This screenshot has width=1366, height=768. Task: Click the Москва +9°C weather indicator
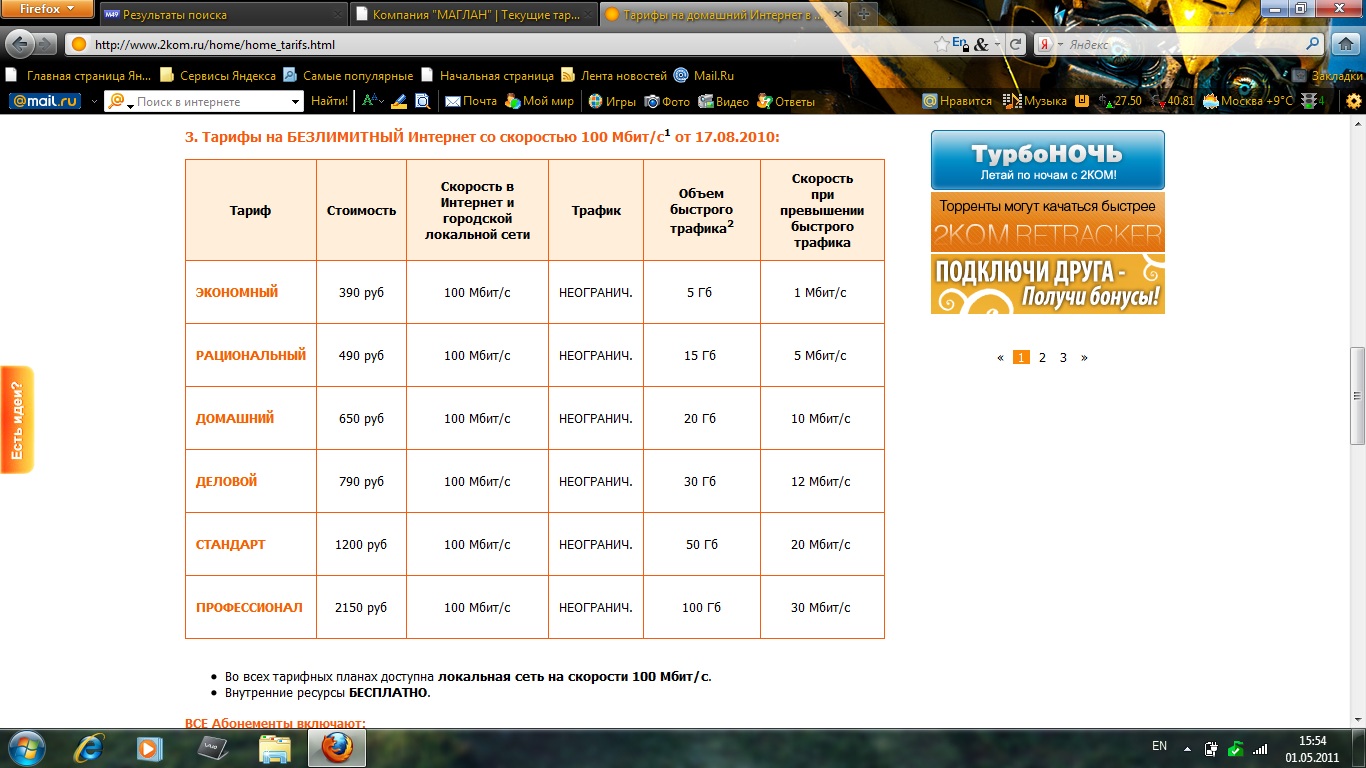click(1247, 101)
